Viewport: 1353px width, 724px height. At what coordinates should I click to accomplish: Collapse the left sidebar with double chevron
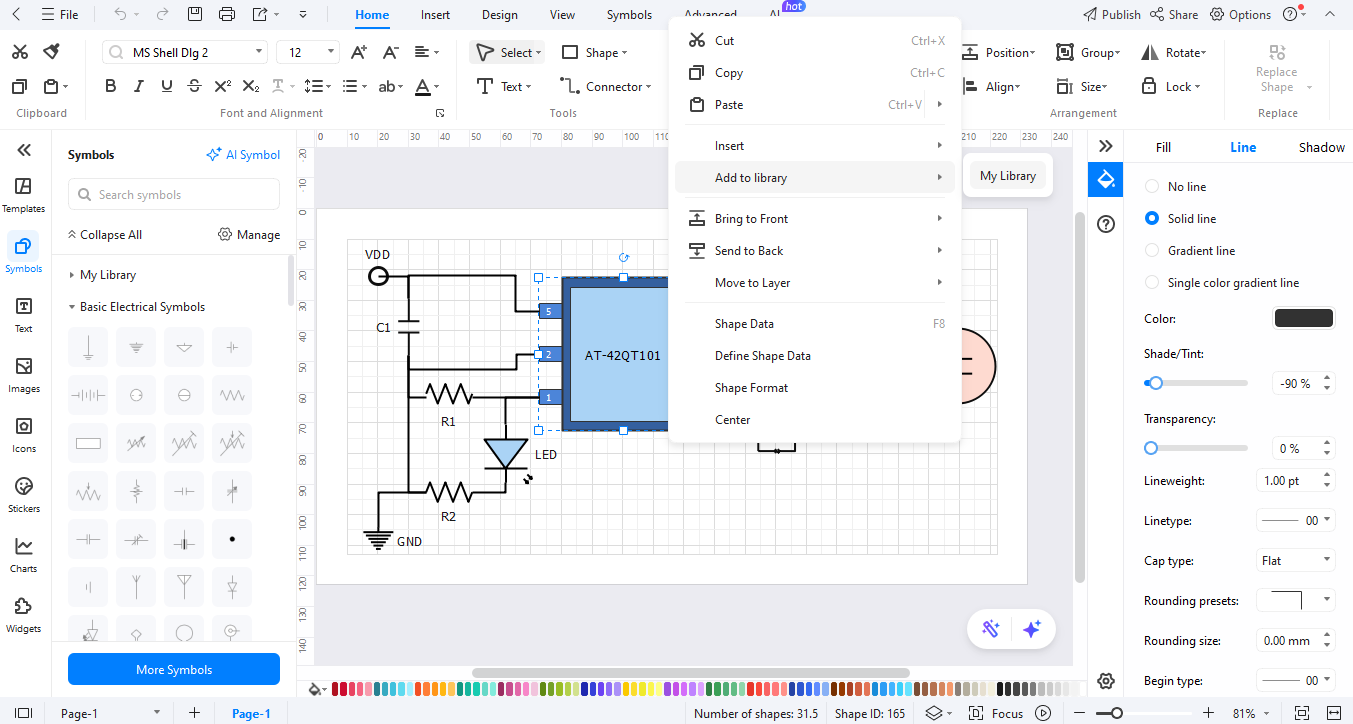[24, 150]
